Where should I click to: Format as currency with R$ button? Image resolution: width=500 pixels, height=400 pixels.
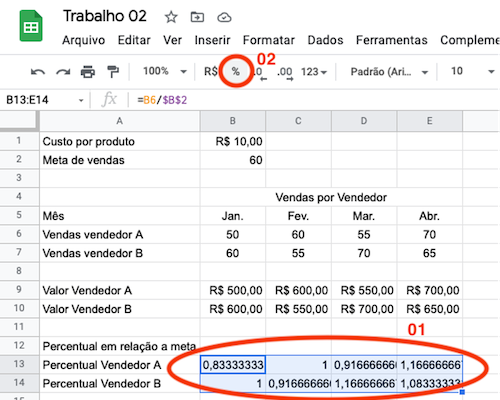(x=211, y=71)
